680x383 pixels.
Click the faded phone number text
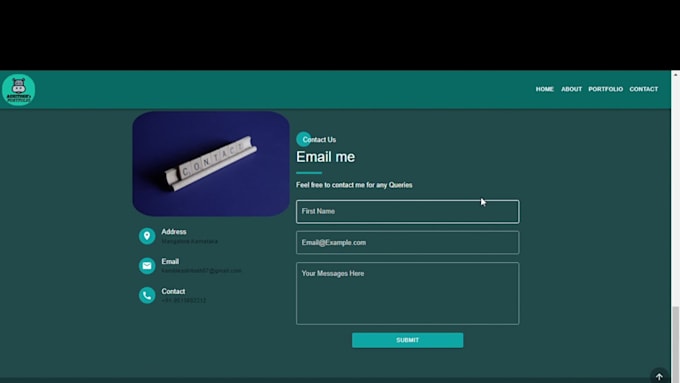pos(183,300)
